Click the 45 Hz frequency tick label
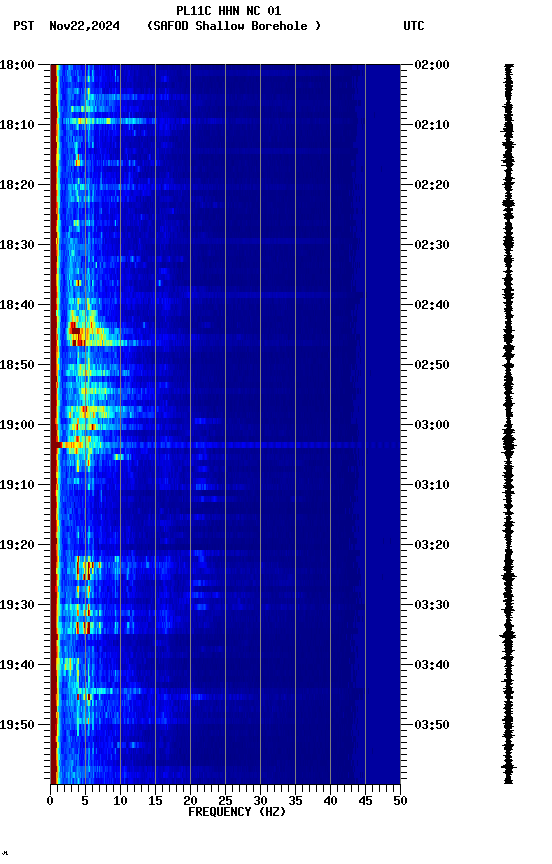552x864 pixels. (365, 801)
